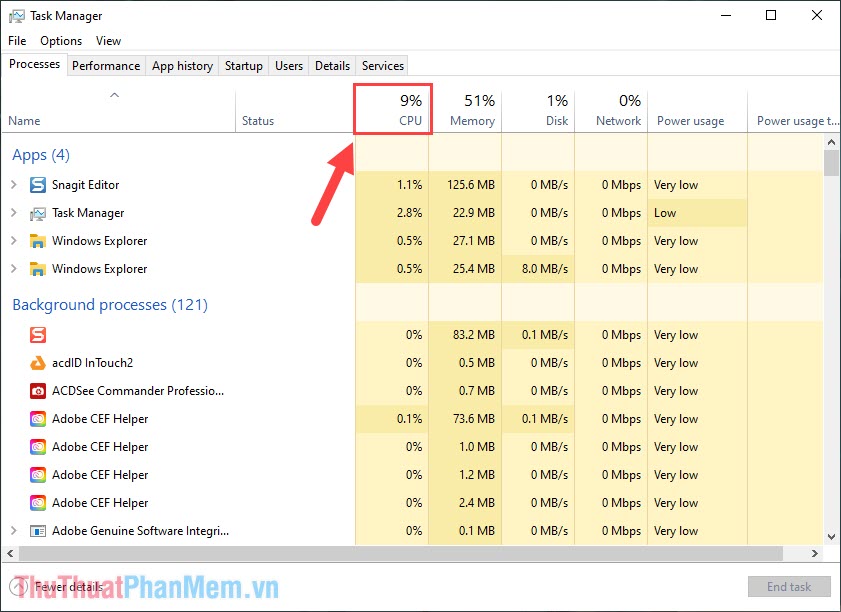Click horizontal scrollbar right arrow
Viewport: 841px width, 612px height.
[815, 553]
